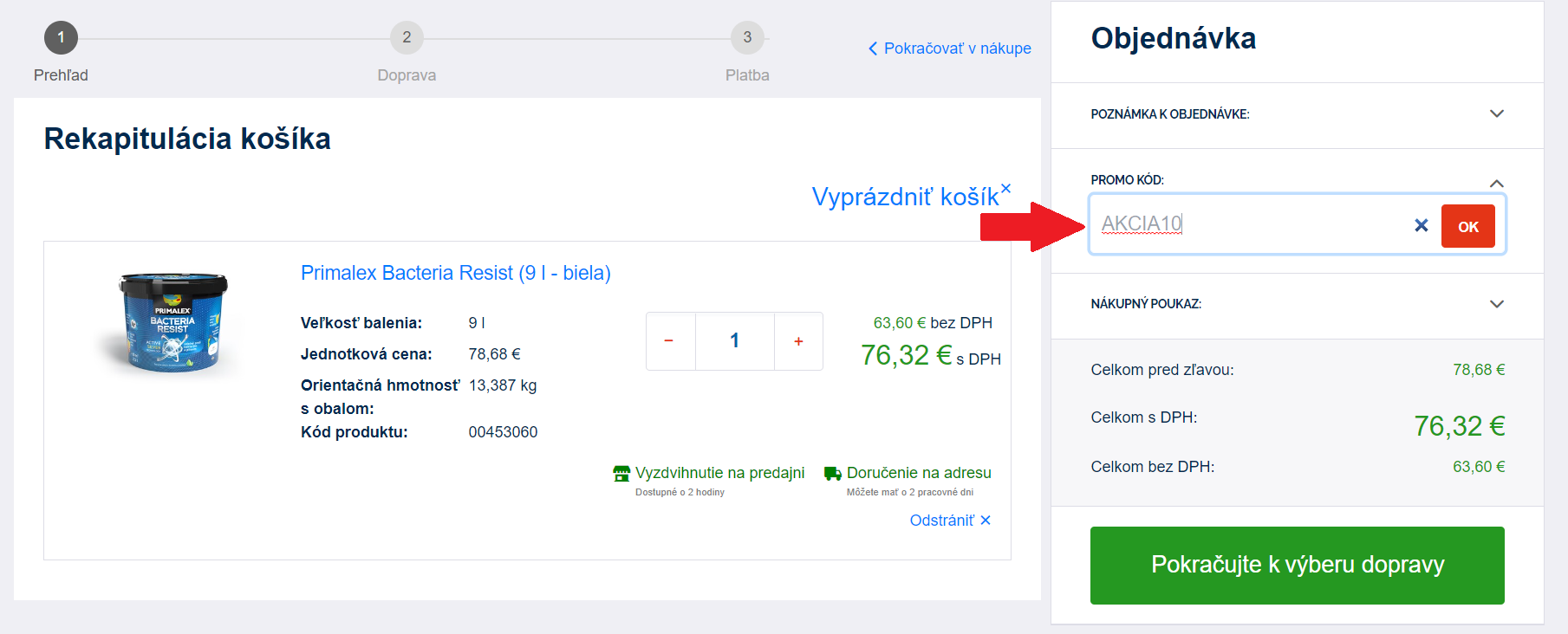
Task: Decrease product quantity with minus button
Action: (669, 341)
